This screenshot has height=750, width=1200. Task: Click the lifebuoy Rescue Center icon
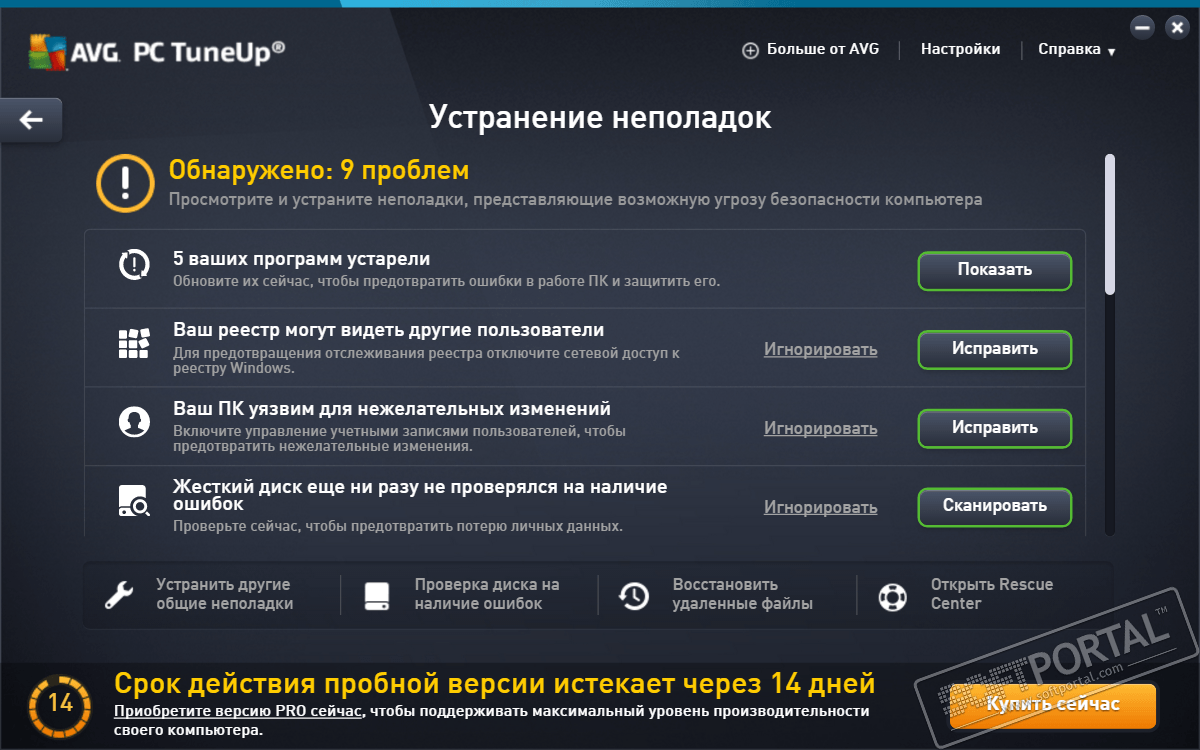892,596
